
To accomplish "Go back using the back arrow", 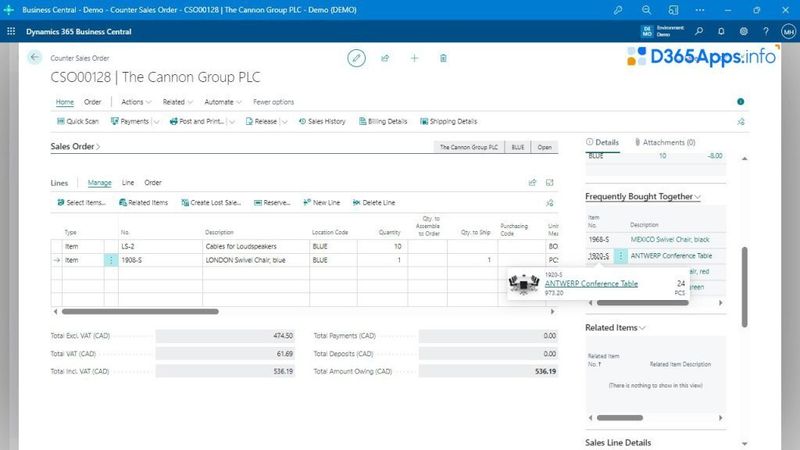I will [x=35, y=57].
